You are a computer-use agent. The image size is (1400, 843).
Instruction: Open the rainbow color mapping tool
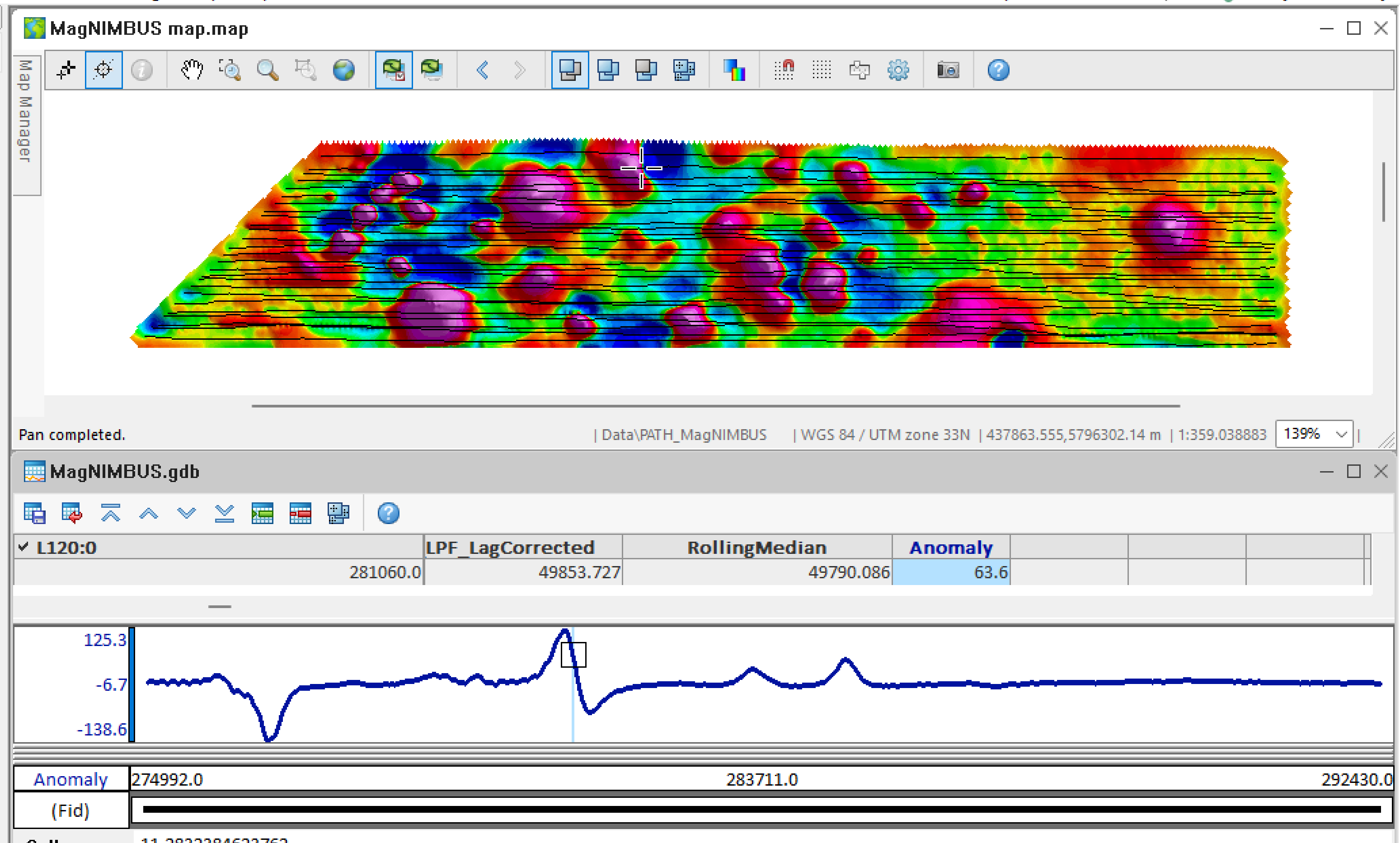tap(735, 70)
